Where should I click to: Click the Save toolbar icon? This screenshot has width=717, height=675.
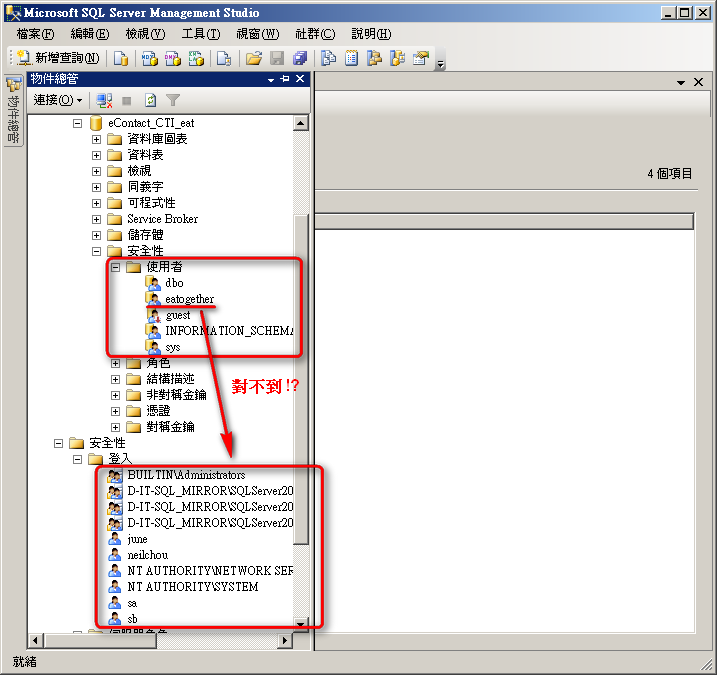coord(277,58)
